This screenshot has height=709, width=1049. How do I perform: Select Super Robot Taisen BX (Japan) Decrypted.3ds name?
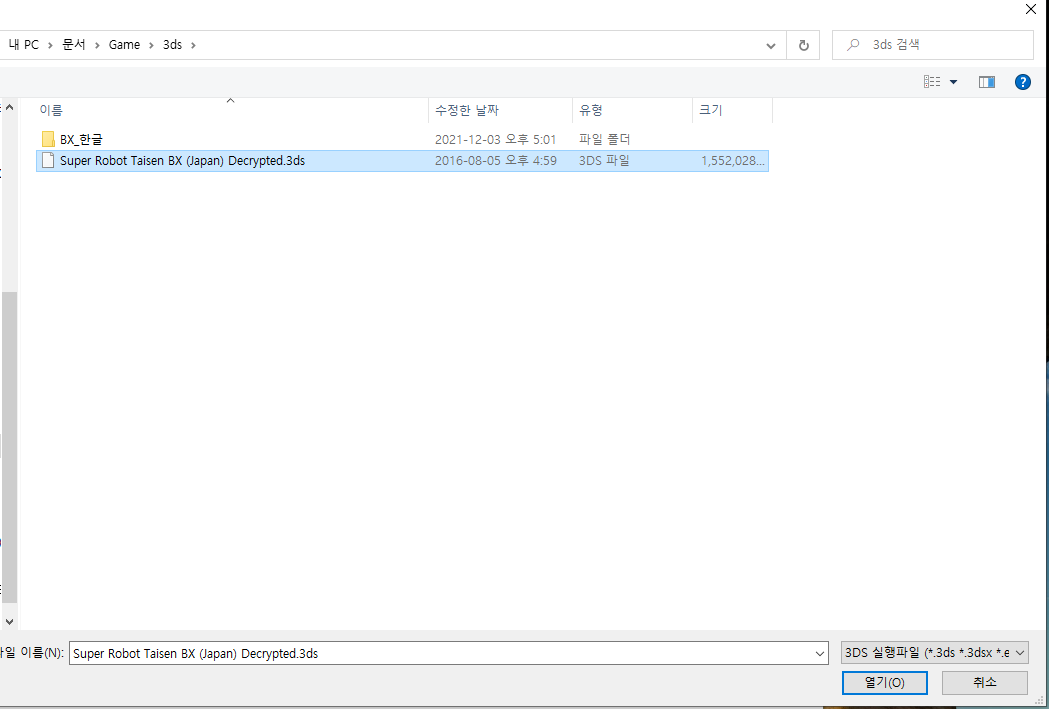(x=182, y=161)
